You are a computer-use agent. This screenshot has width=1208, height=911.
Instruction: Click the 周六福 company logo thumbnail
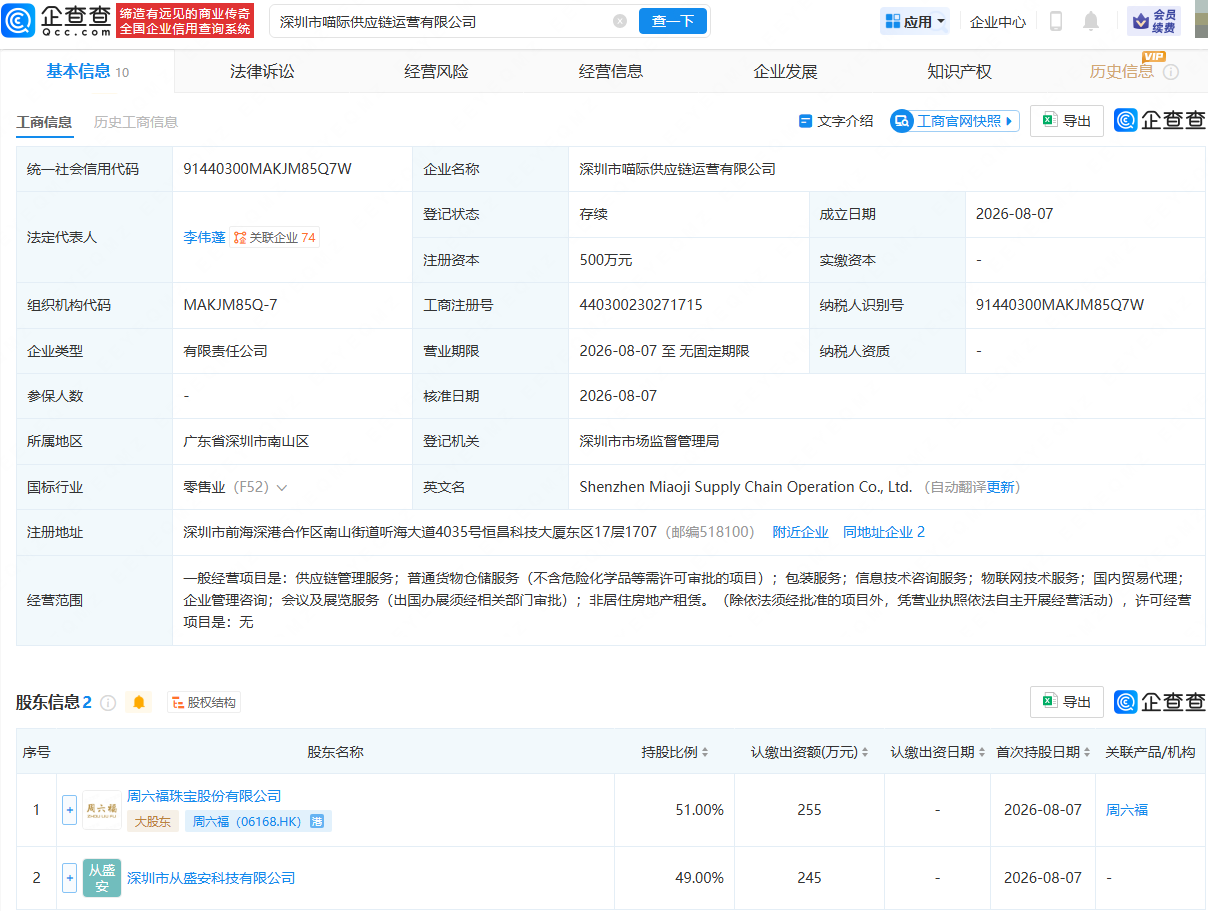coord(102,809)
